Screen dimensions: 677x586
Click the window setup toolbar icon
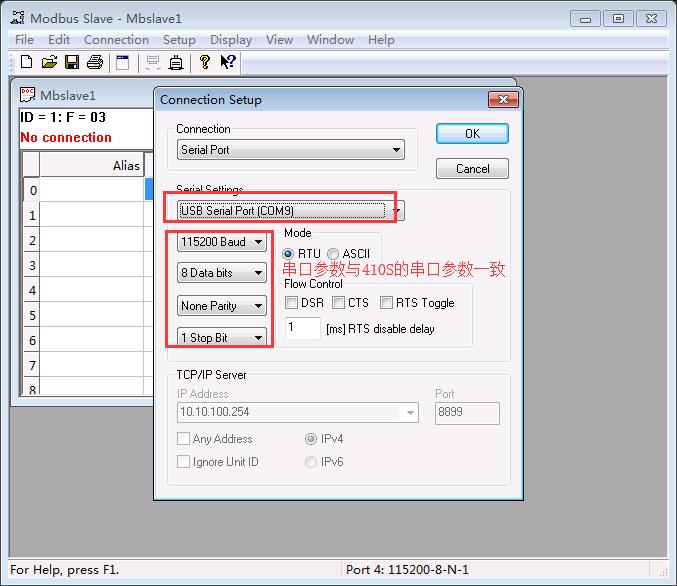click(x=123, y=63)
